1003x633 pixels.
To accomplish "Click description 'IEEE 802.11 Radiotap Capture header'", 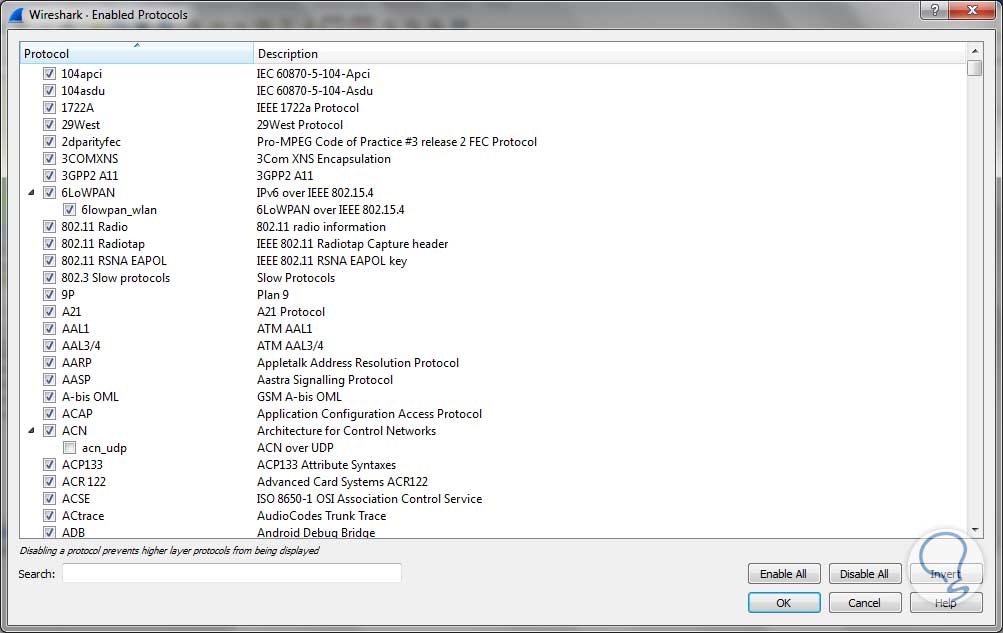I will tap(352, 244).
